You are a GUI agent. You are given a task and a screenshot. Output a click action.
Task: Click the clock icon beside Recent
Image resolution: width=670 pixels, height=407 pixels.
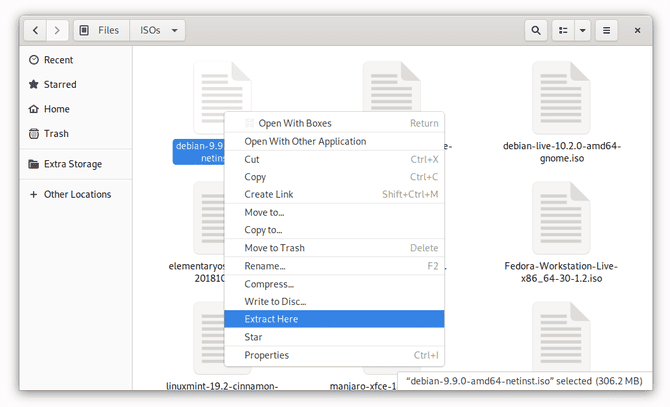[34, 60]
